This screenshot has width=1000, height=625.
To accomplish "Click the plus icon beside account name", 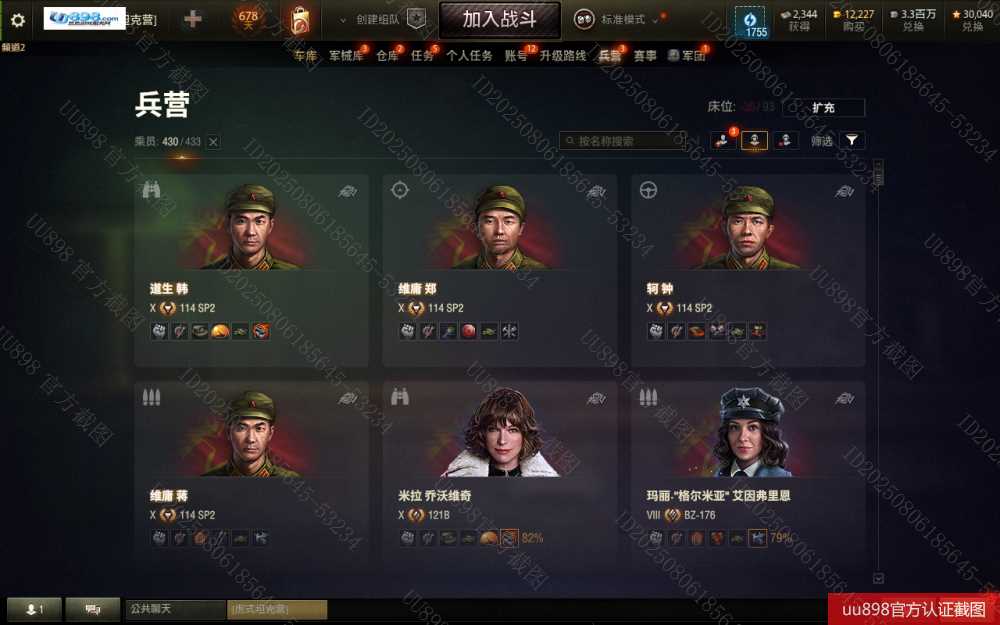I will (x=193, y=19).
